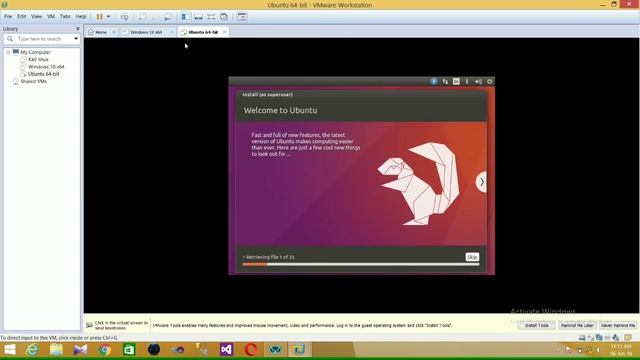
Task: Open the File menu
Action: [8, 17]
